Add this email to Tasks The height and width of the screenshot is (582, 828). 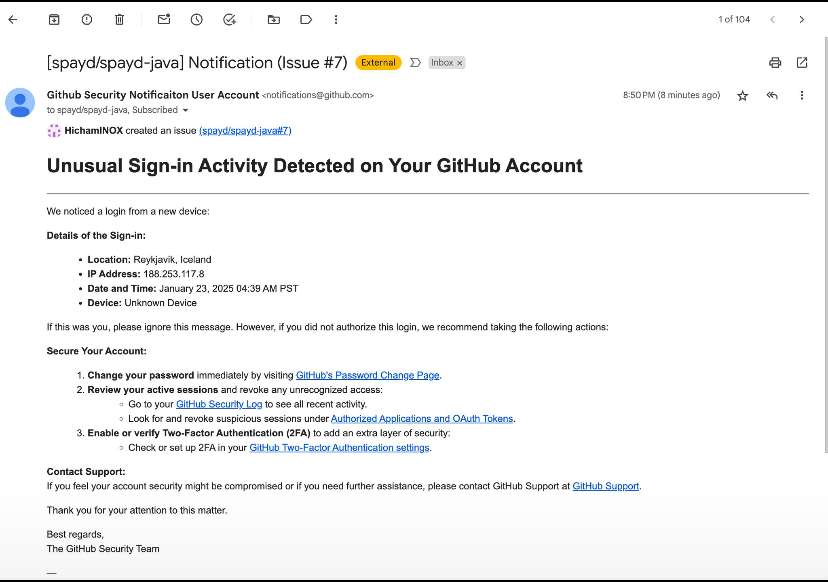pyautogui.click(x=229, y=19)
